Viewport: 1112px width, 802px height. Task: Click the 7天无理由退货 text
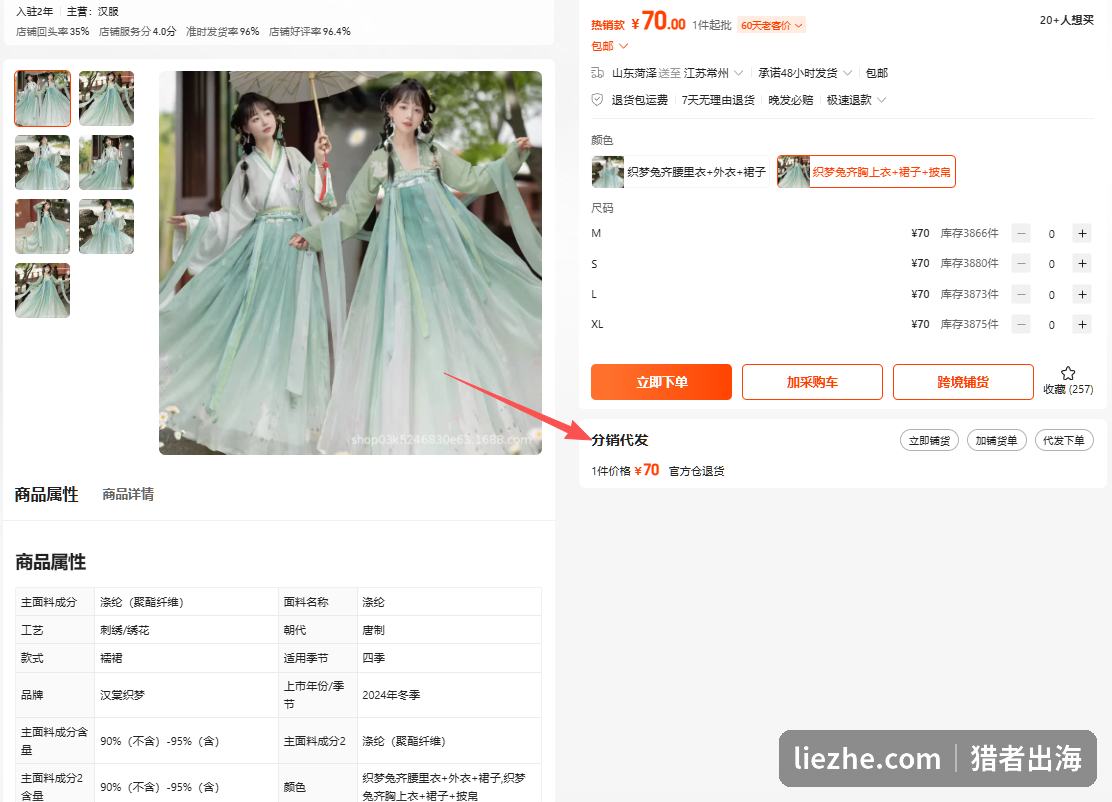(718, 100)
